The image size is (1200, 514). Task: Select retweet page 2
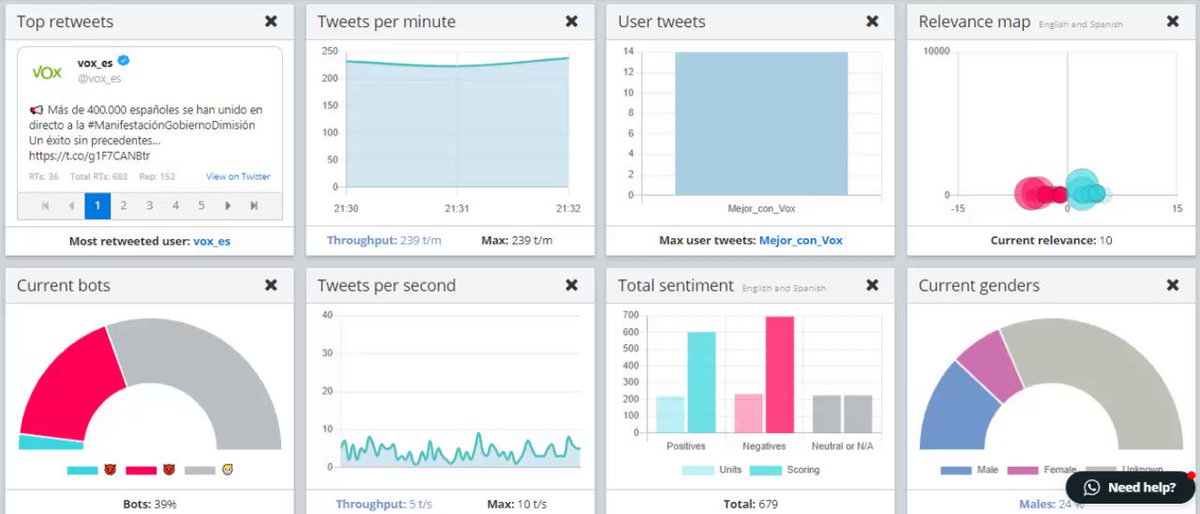[x=123, y=205]
